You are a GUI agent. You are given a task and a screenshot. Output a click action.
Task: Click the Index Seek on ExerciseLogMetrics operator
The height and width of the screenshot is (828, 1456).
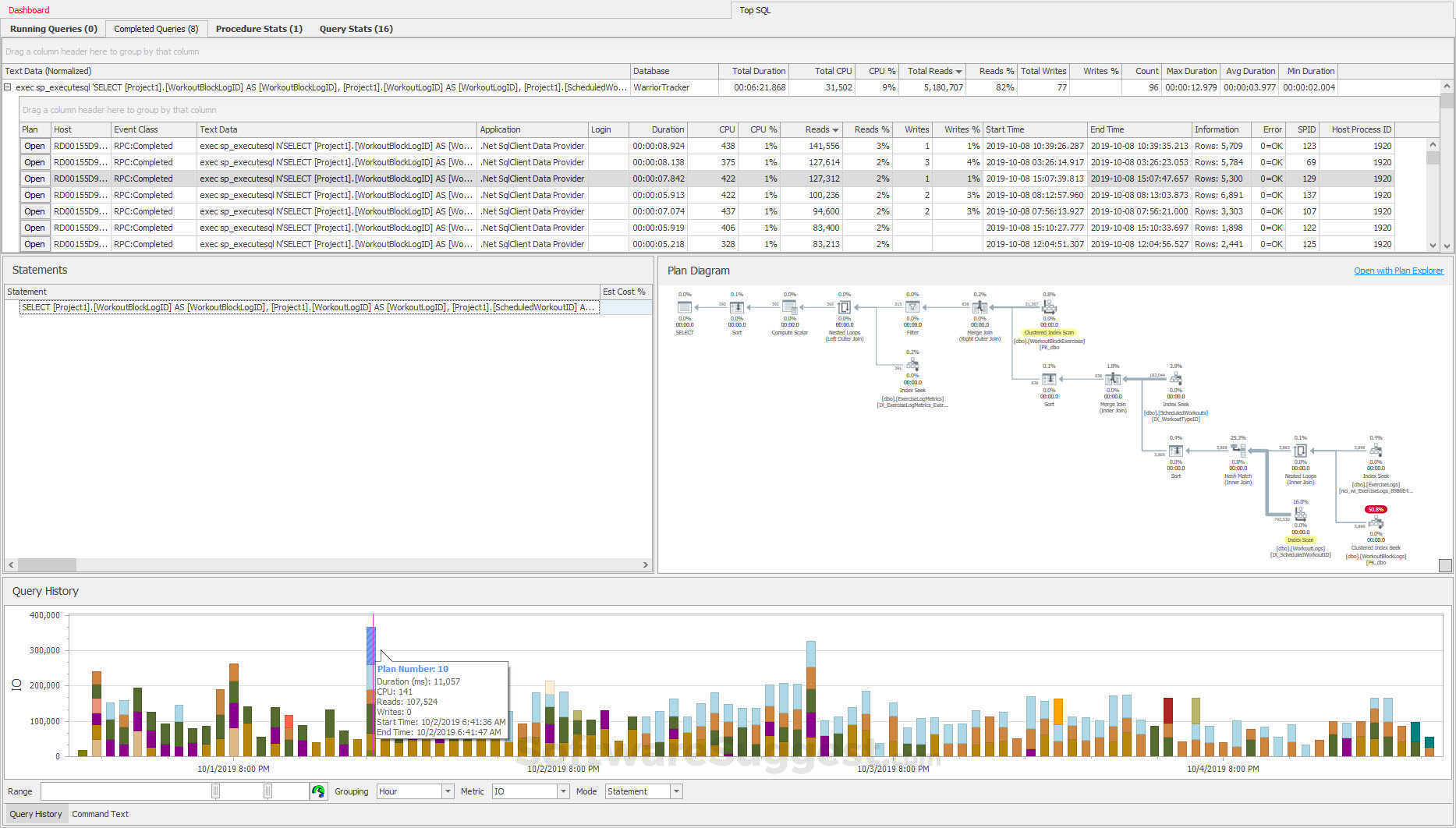point(912,365)
